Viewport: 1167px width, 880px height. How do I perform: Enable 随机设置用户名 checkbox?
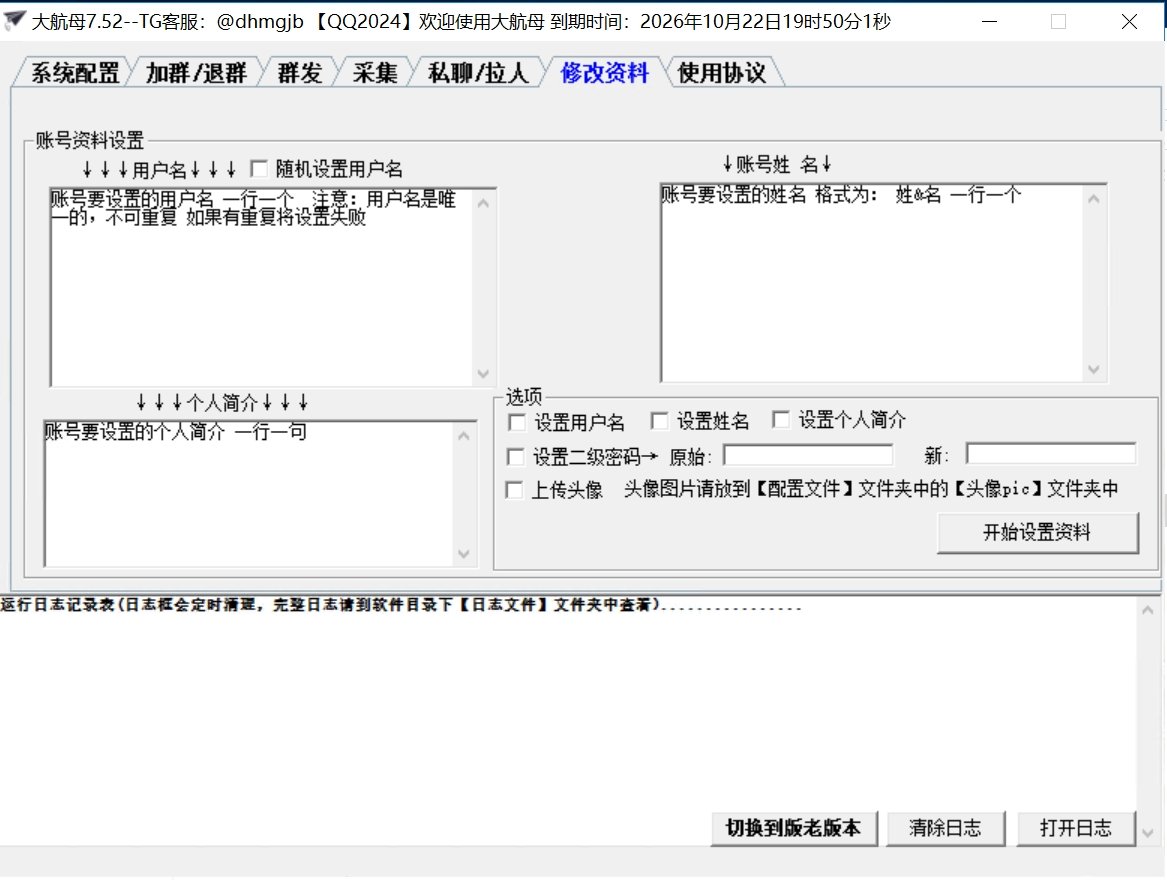[260, 169]
